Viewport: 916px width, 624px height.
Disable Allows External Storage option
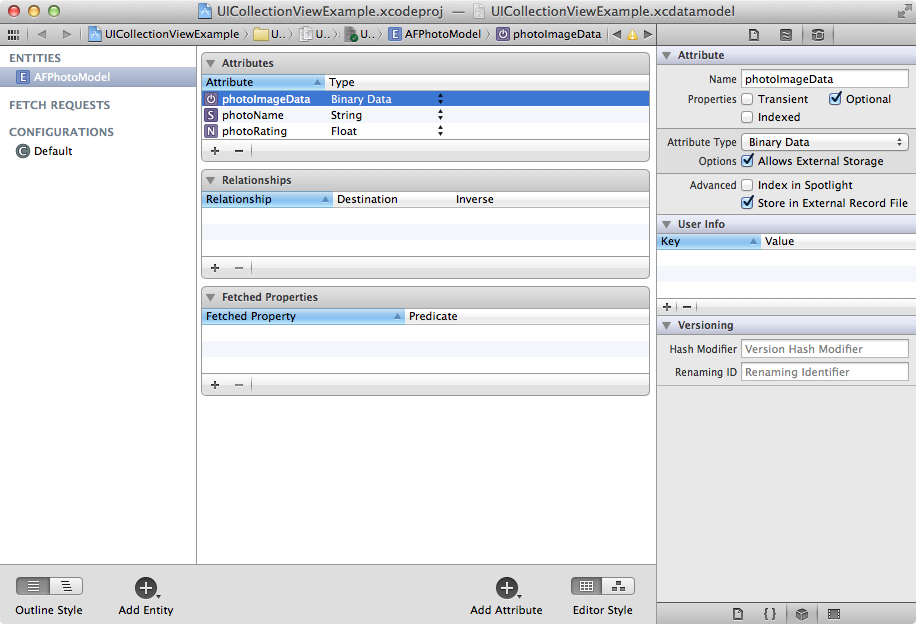(746, 161)
